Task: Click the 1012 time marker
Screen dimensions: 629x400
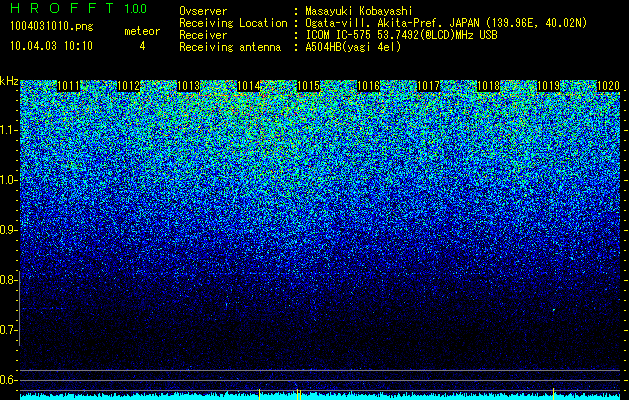Action: (128, 86)
